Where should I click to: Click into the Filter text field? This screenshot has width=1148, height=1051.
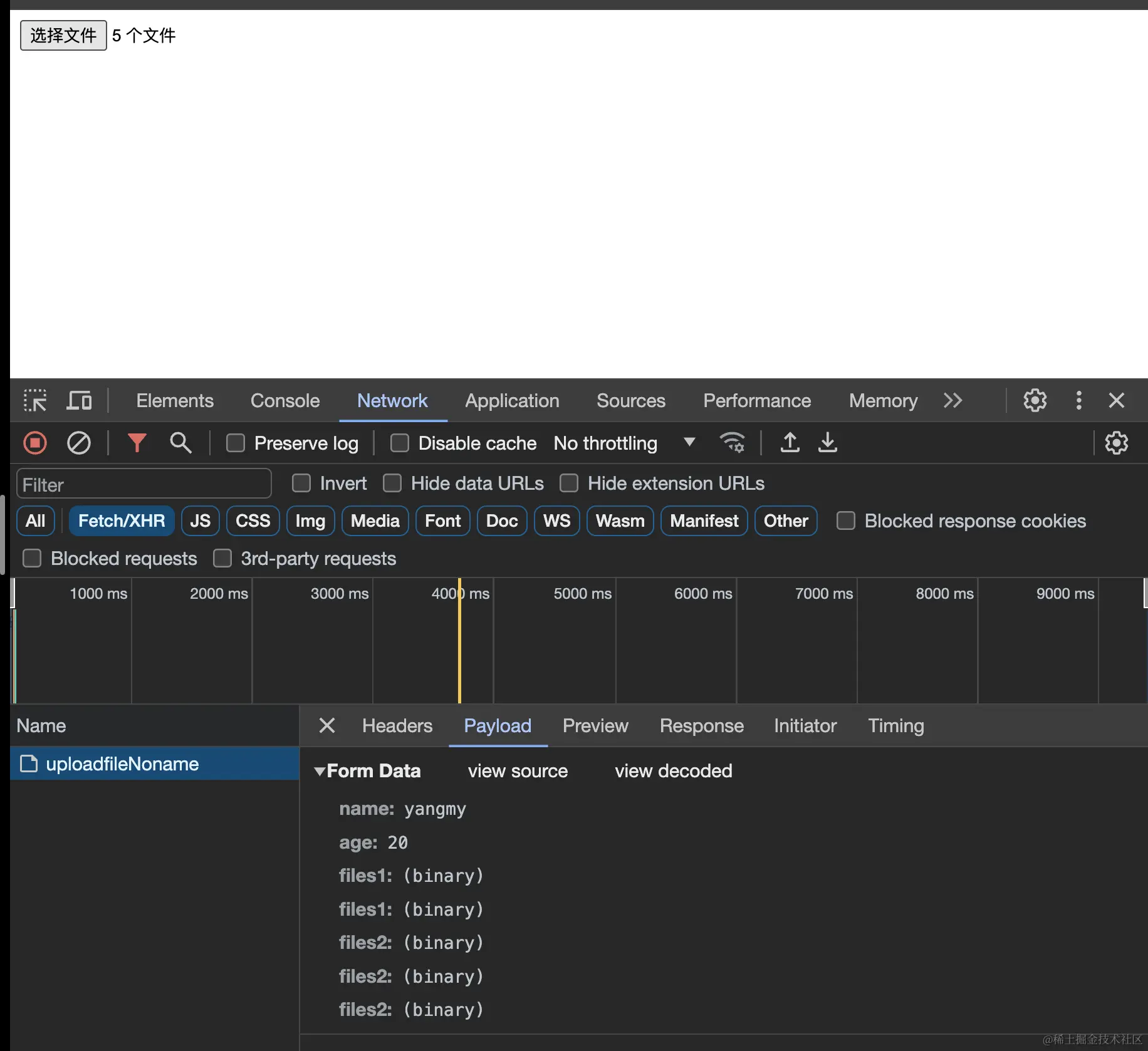point(144,484)
